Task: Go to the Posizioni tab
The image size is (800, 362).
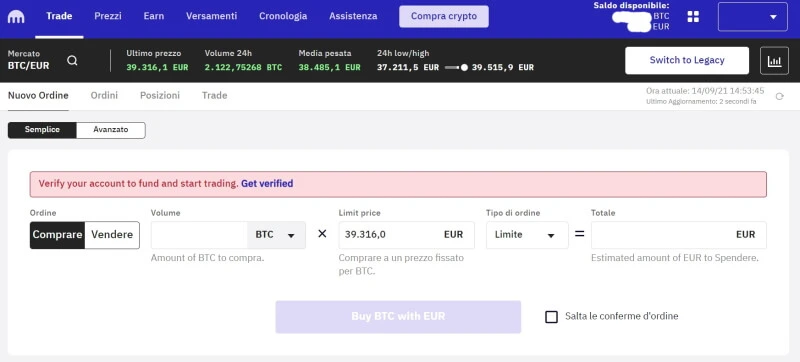Action: tap(160, 95)
